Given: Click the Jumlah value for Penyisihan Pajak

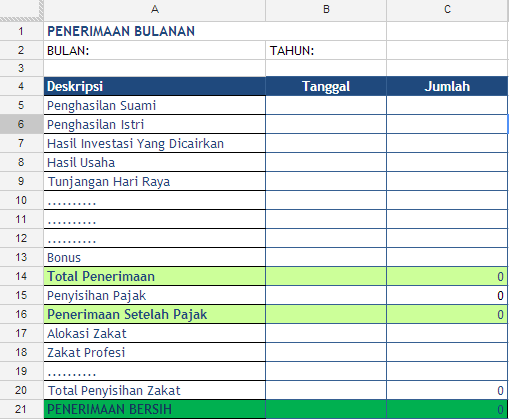Looking at the screenshot, I should (x=447, y=295).
